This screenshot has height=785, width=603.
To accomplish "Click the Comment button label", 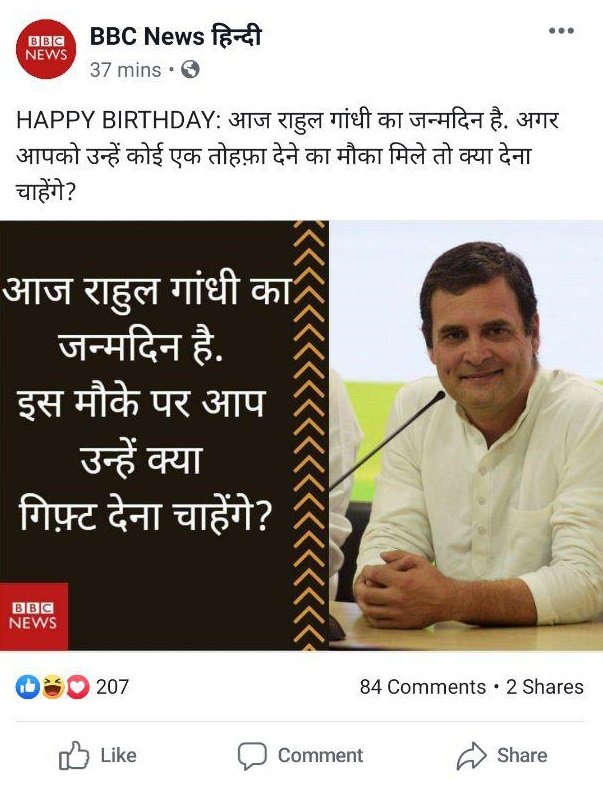I will point(321,755).
